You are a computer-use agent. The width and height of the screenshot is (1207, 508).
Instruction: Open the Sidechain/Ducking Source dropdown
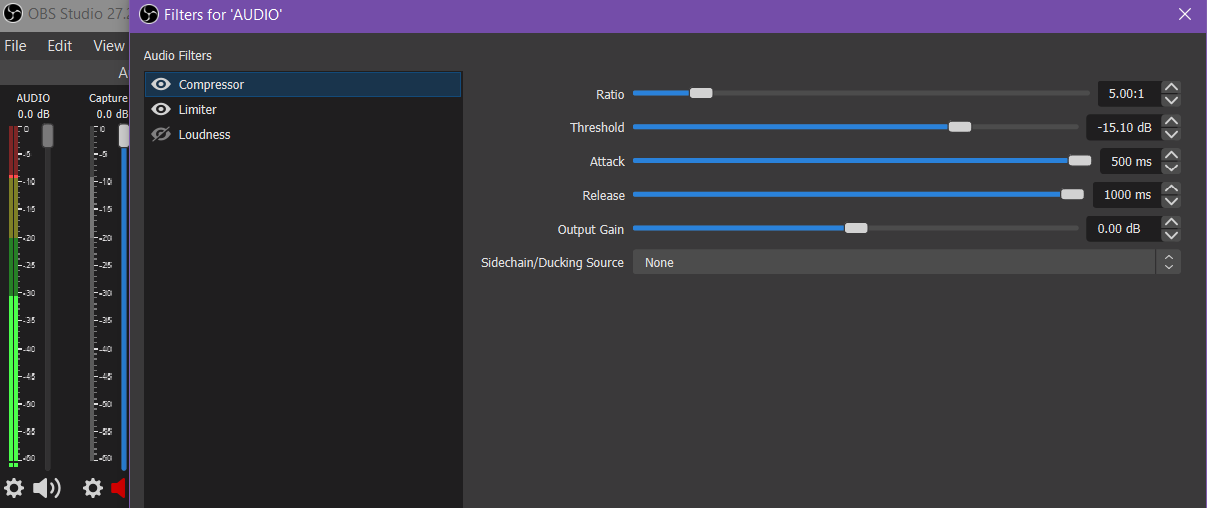pyautogui.click(x=906, y=262)
